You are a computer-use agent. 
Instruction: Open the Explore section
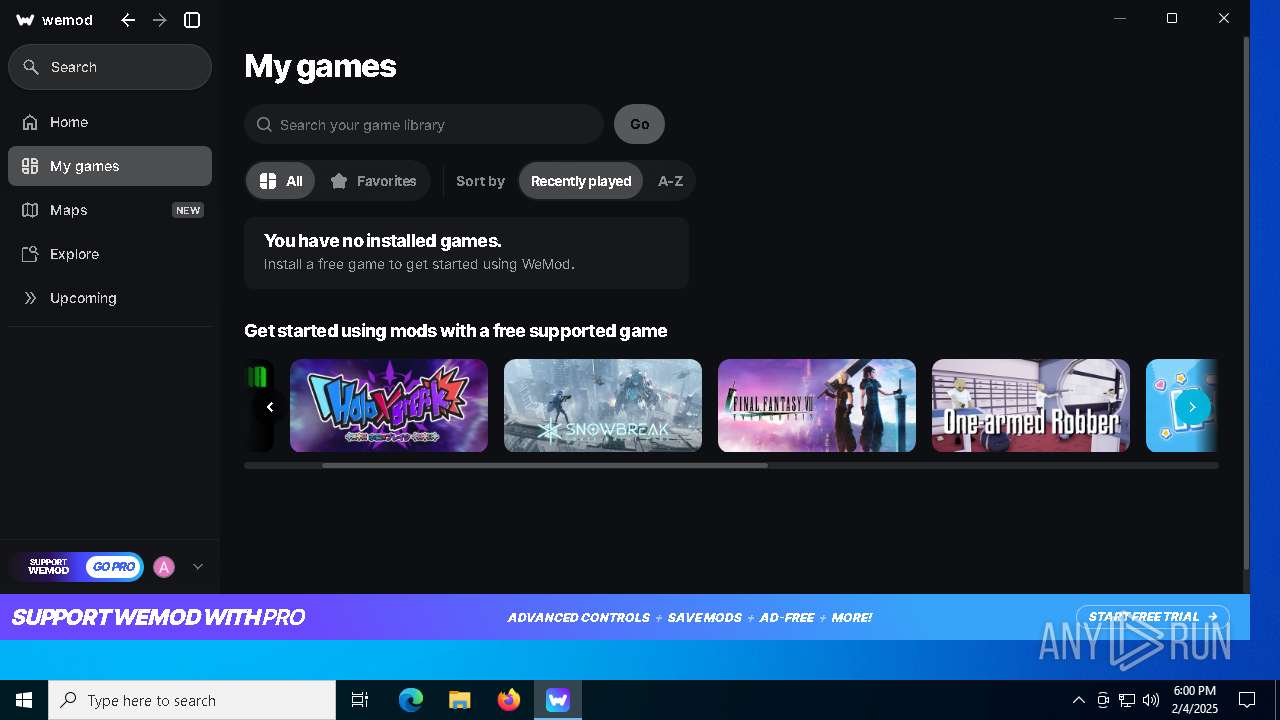(x=110, y=254)
